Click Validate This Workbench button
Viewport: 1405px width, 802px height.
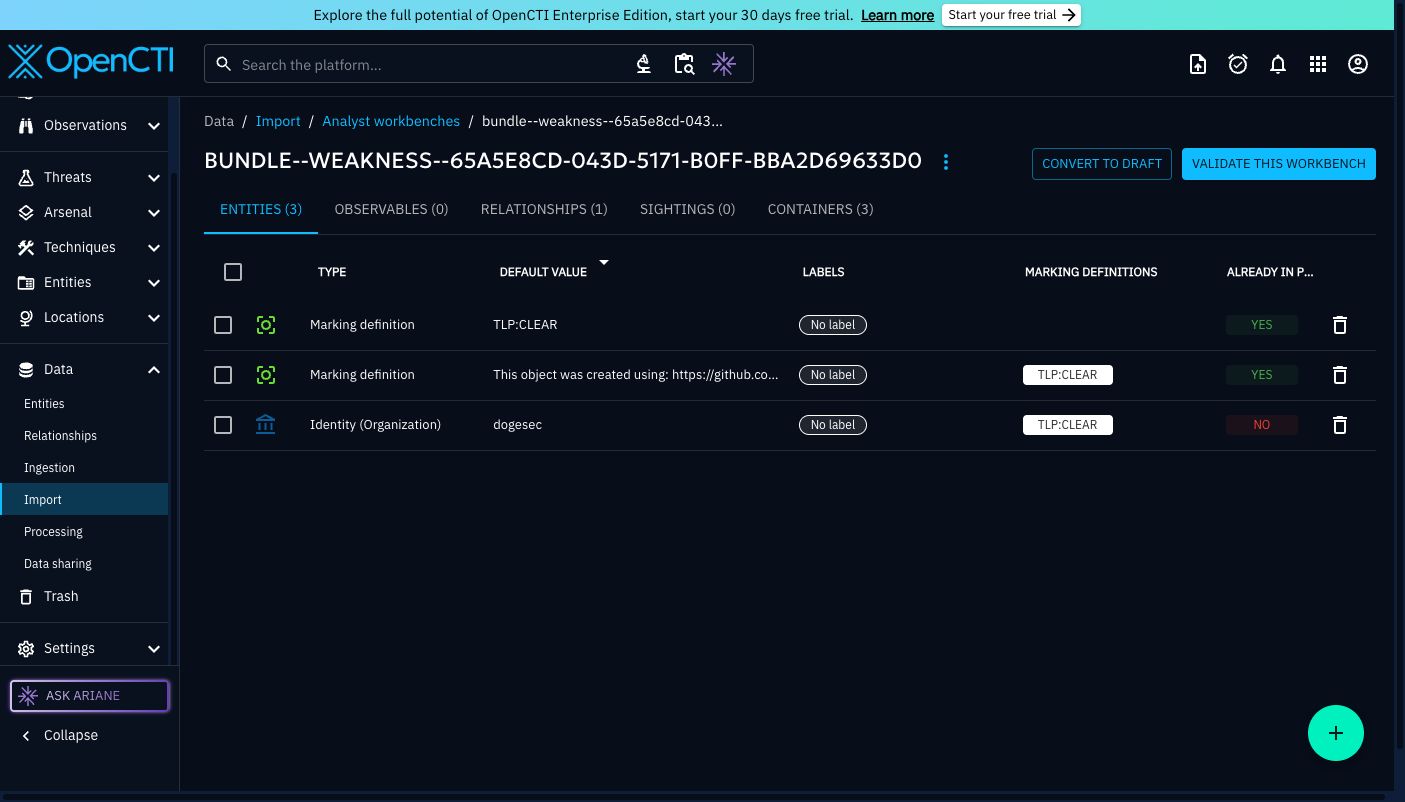1278,164
